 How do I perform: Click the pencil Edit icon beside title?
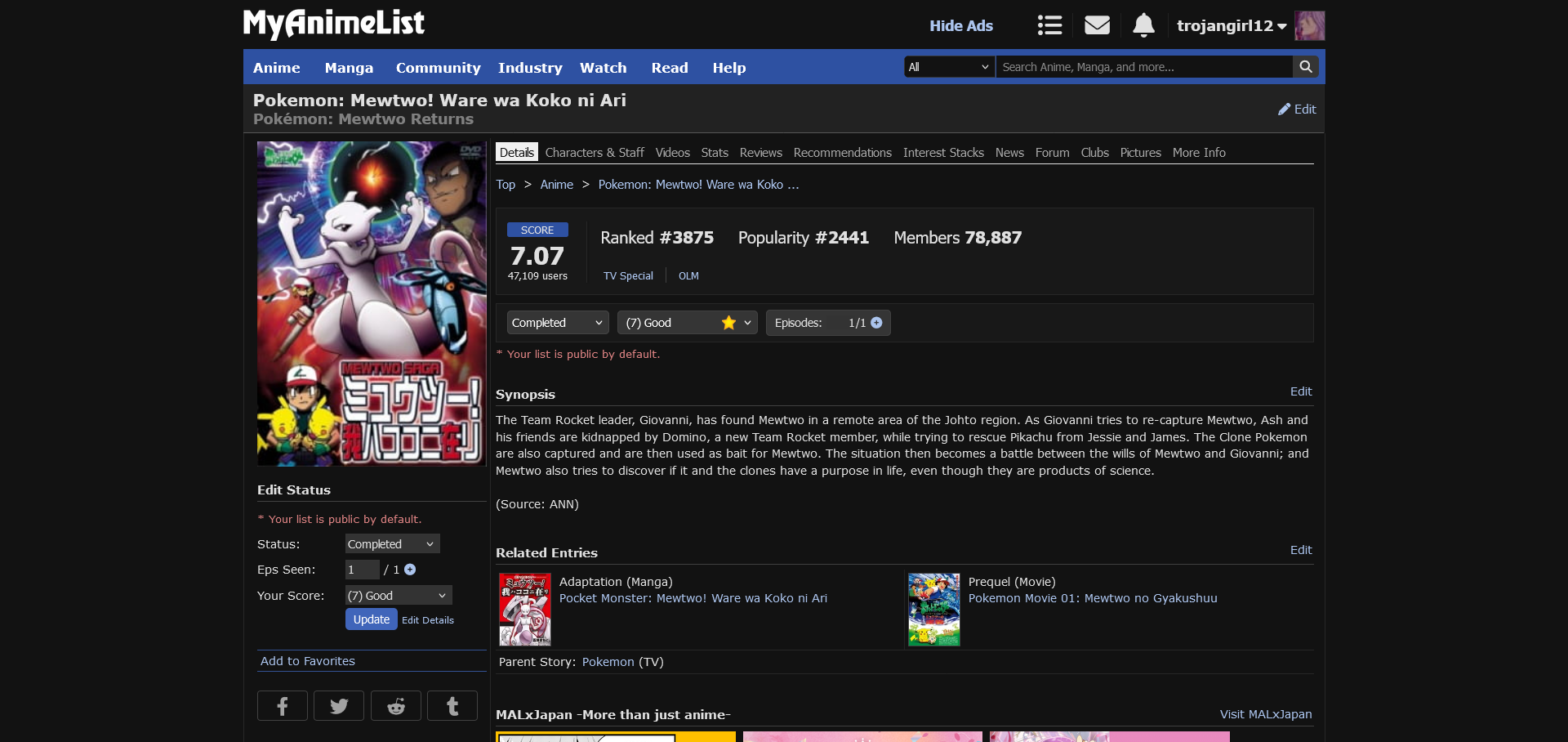pos(1297,110)
